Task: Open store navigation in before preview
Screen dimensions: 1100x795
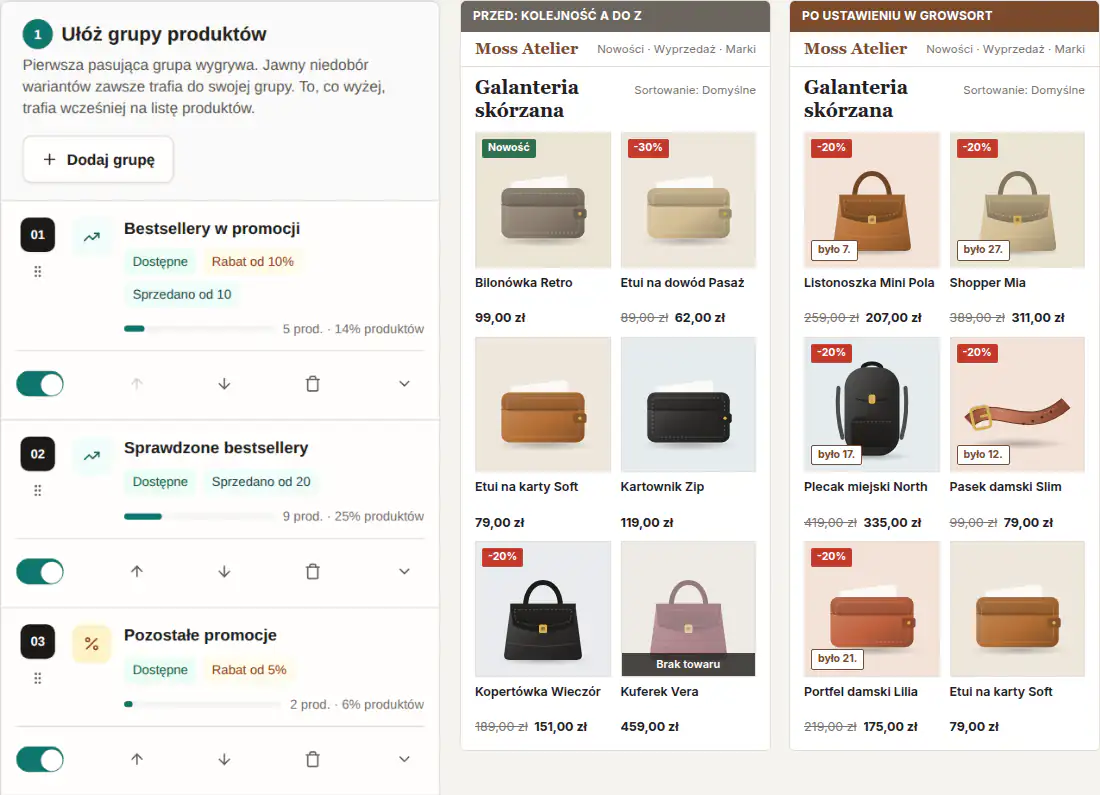Action: [x=676, y=49]
